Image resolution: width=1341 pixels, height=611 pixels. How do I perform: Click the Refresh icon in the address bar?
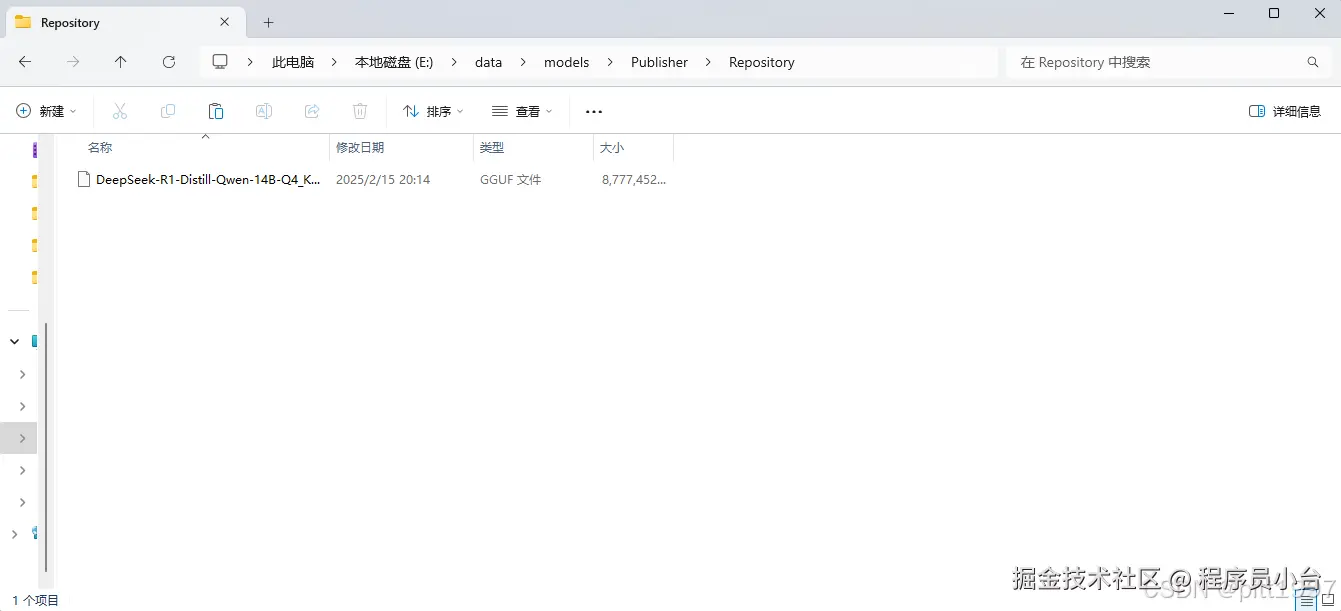point(168,61)
